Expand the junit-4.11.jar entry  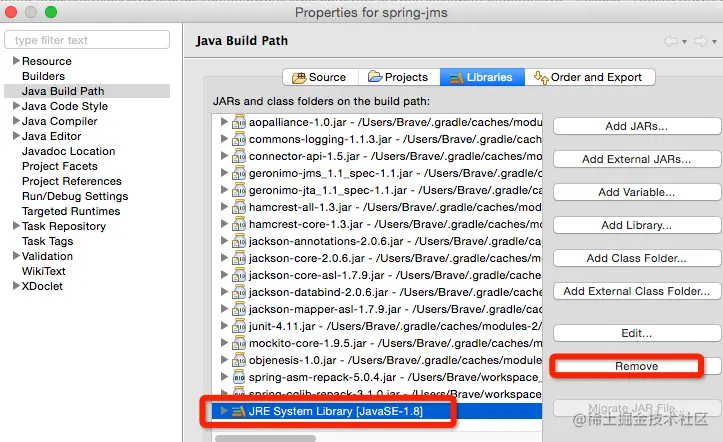click(224, 326)
